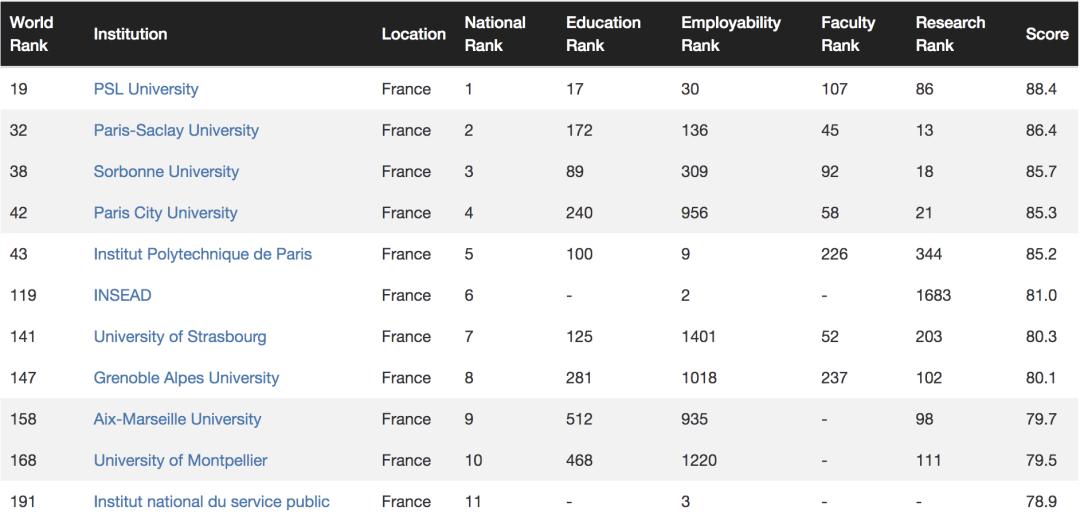Click the Sorbonne University link
Image resolution: width=1080 pixels, height=518 pixels.
point(166,171)
